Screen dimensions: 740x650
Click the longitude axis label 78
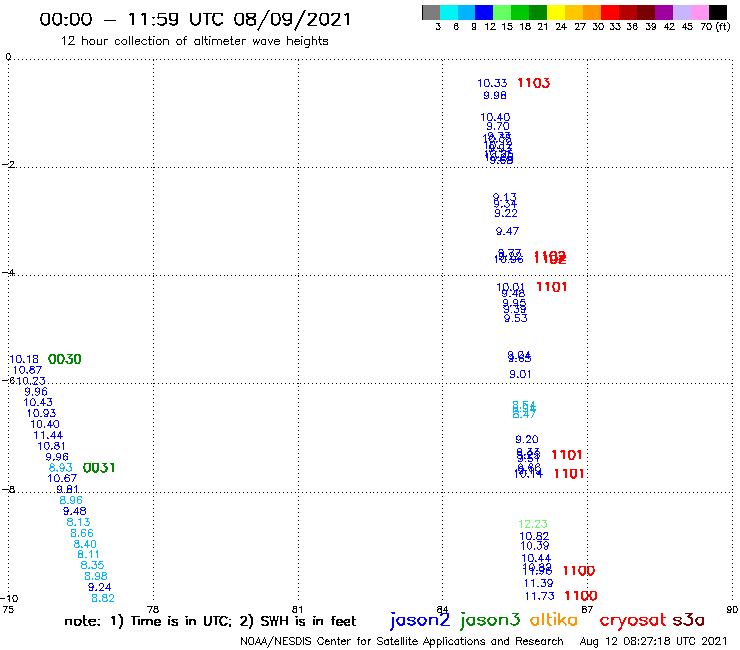tap(153, 609)
